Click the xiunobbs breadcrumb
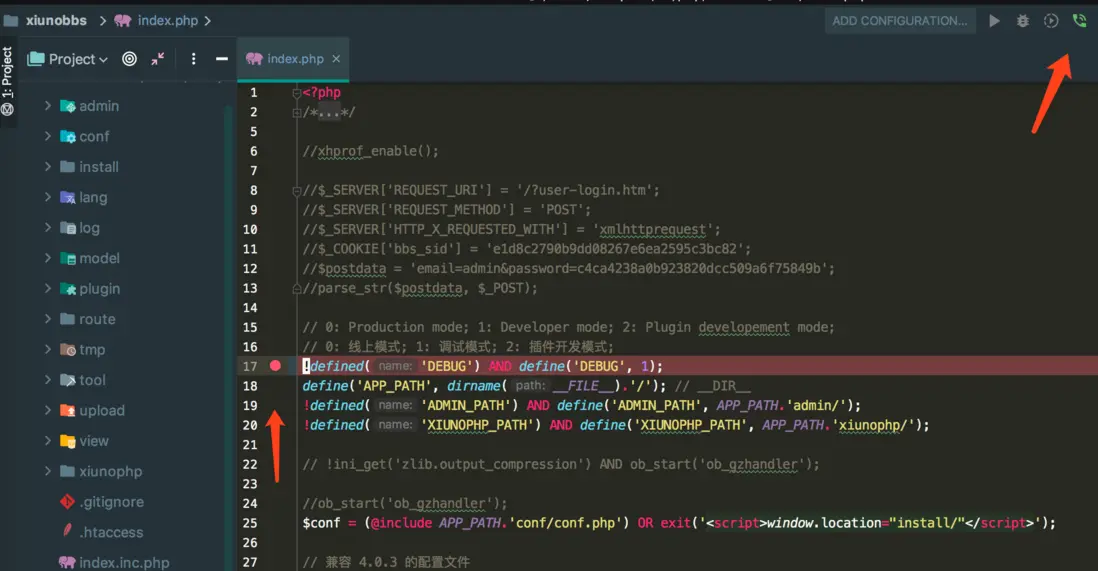The height and width of the screenshot is (571, 1098). tap(56, 20)
